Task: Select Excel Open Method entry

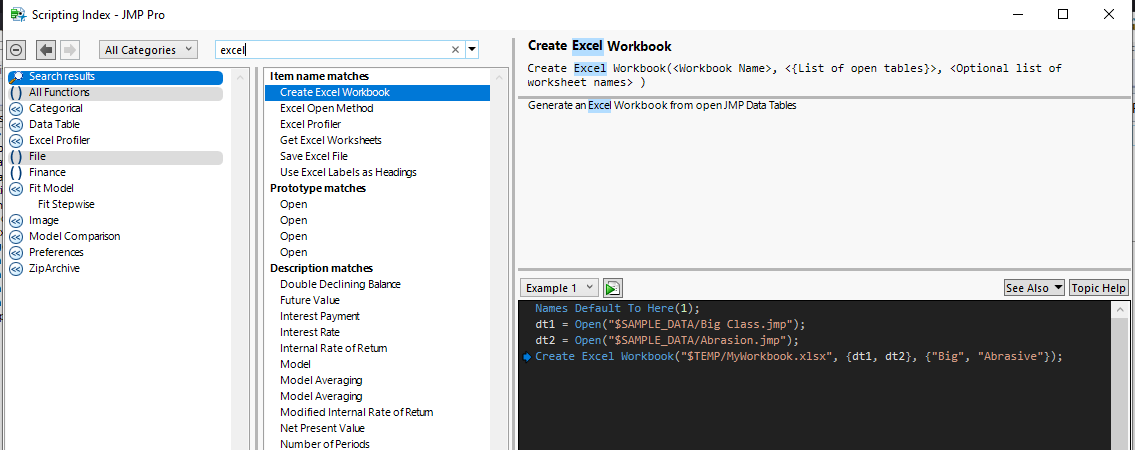Action: click(326, 108)
